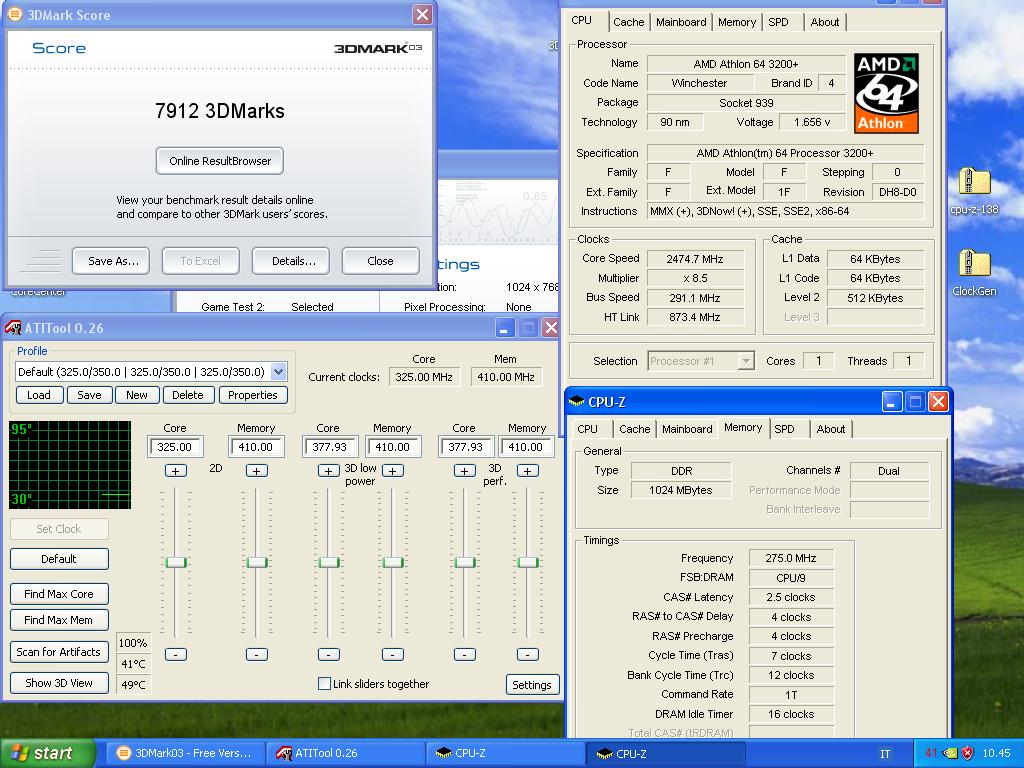Open Mainboard tab in lower CPU-Z window
The width and height of the screenshot is (1024, 768).
687,429
